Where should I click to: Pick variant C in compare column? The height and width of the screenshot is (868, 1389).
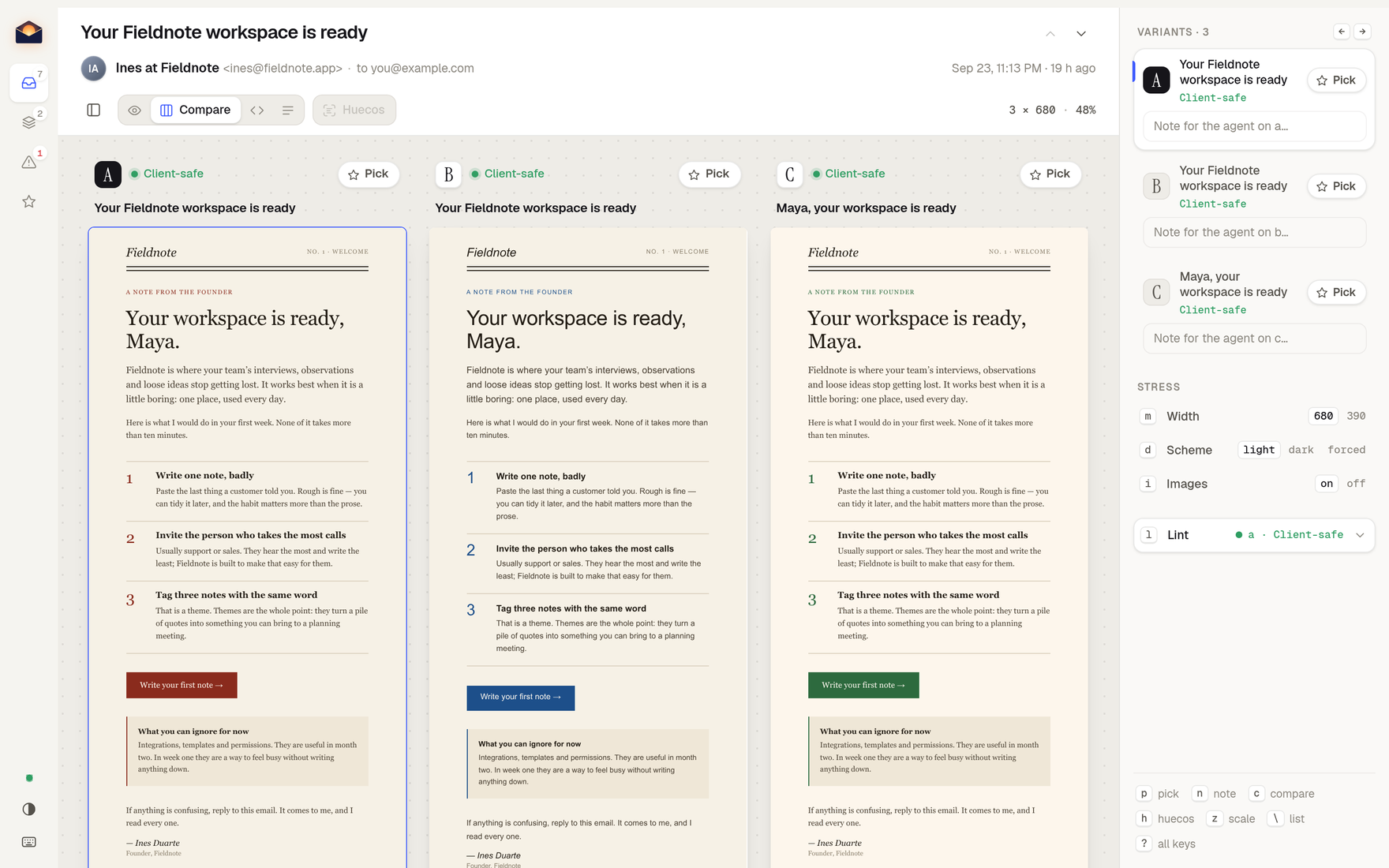pos(1050,174)
